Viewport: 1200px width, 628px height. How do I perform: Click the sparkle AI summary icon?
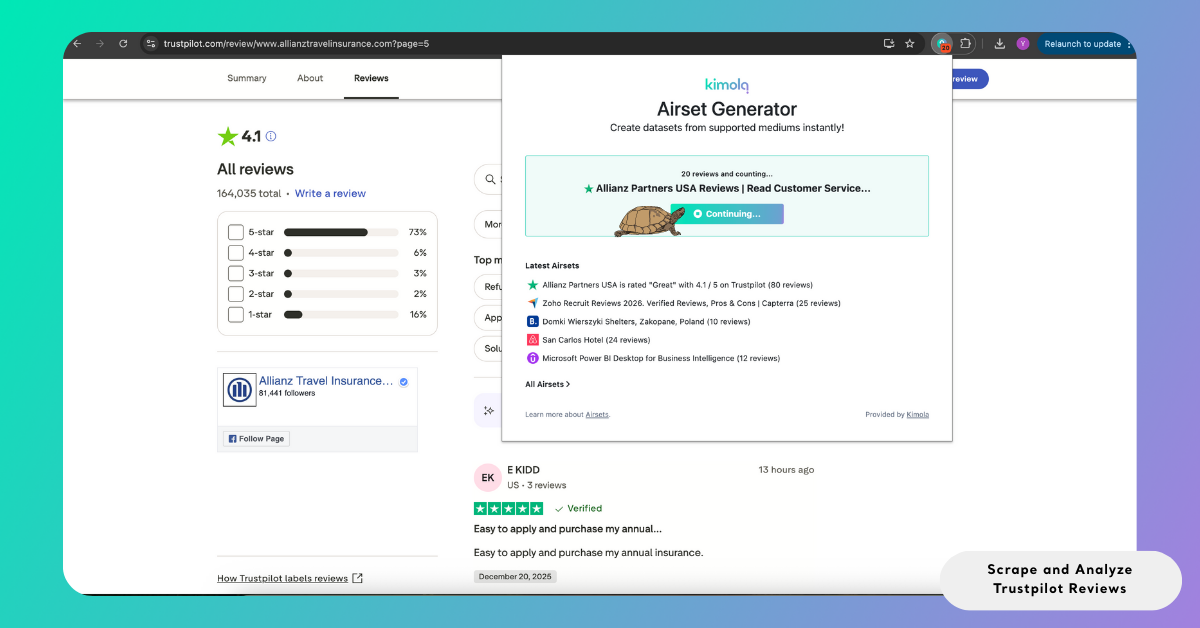(x=489, y=411)
